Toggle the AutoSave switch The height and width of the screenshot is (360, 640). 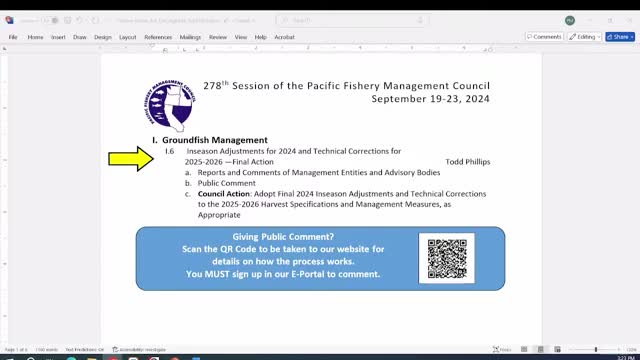51,20
